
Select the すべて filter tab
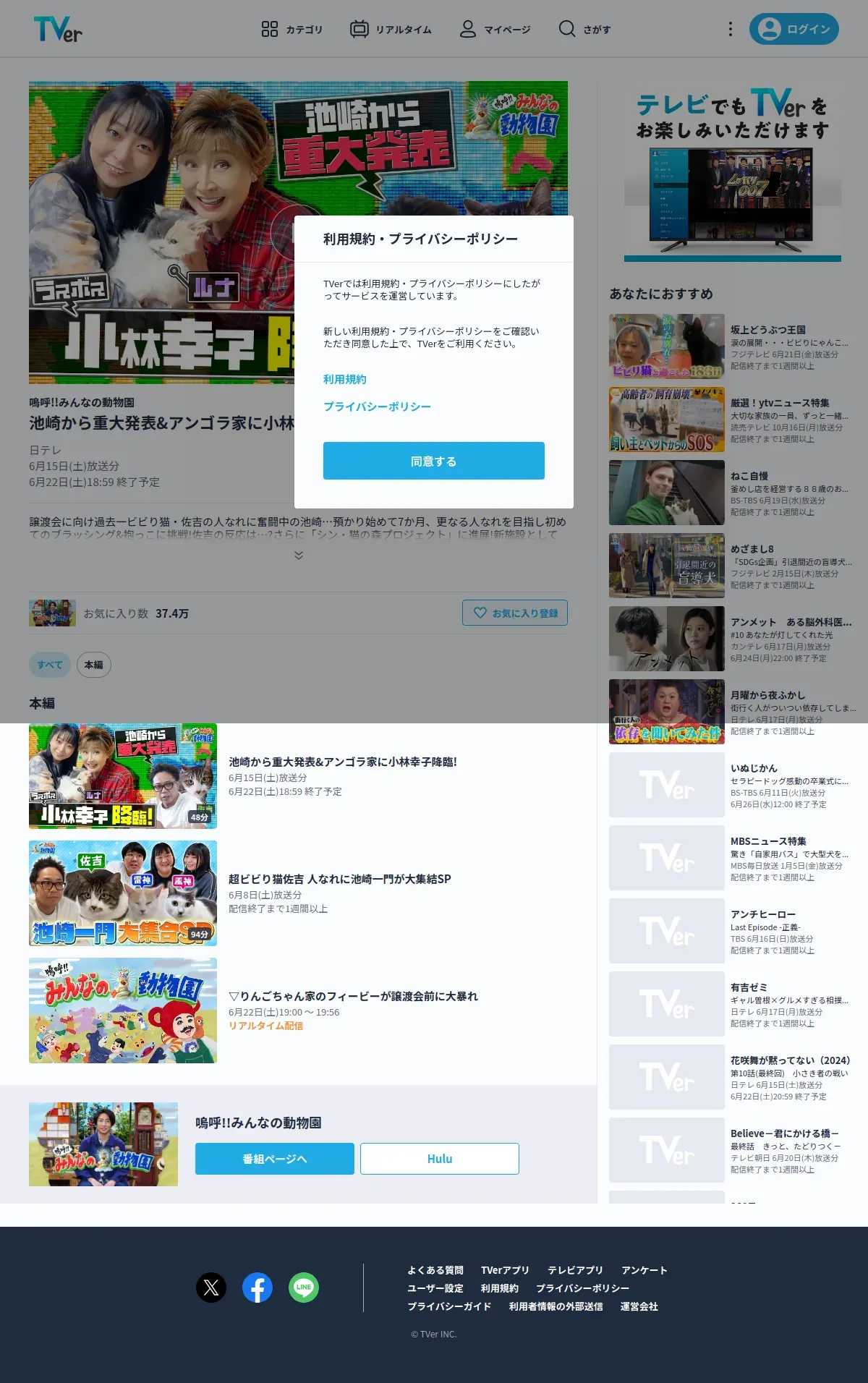pos(50,665)
